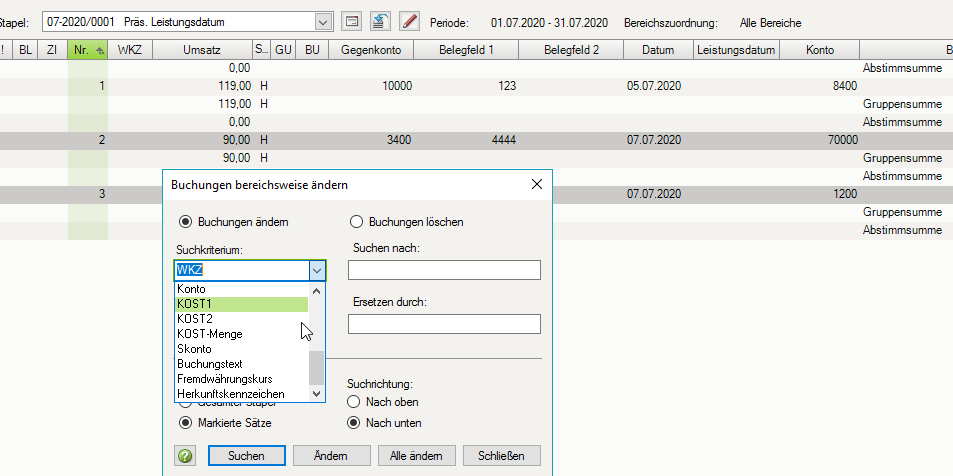953x476 pixels.
Task: Choose the Nach oben search direction
Action: point(356,402)
